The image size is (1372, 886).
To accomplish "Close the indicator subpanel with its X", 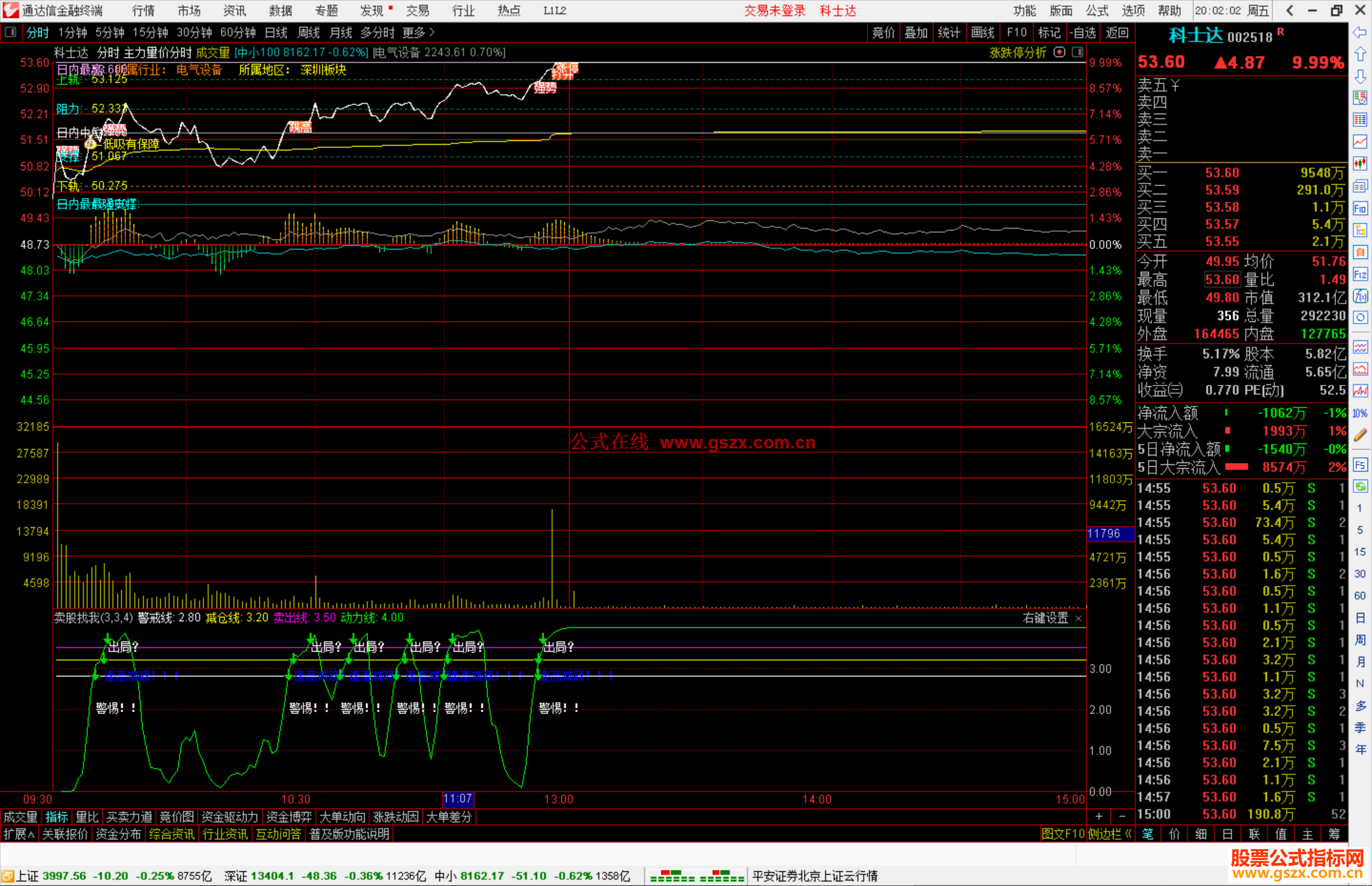I will (1079, 618).
